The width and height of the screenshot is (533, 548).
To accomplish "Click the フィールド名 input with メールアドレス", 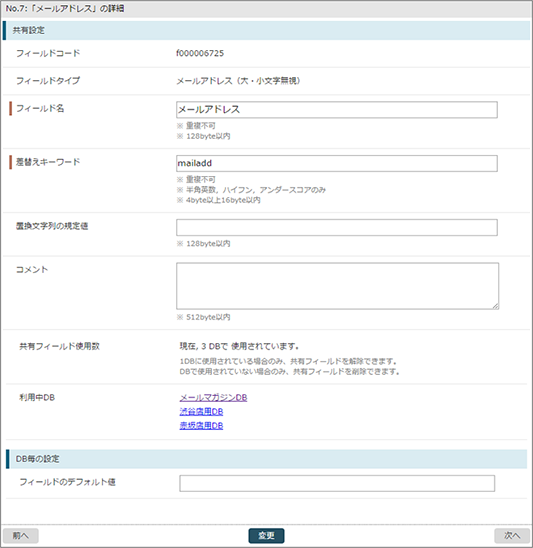I will 337,110.
